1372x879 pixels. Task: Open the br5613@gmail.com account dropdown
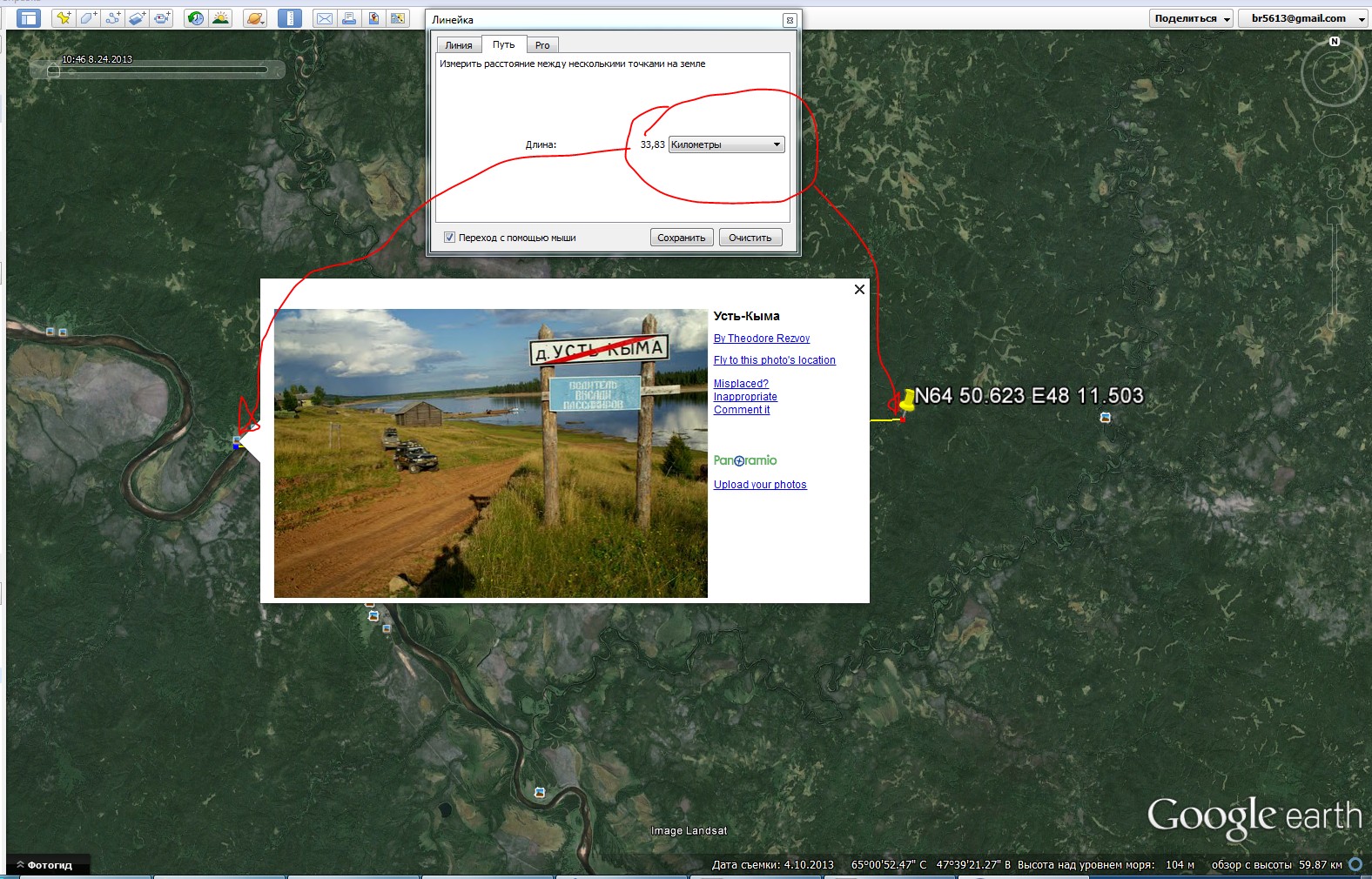click(1306, 18)
